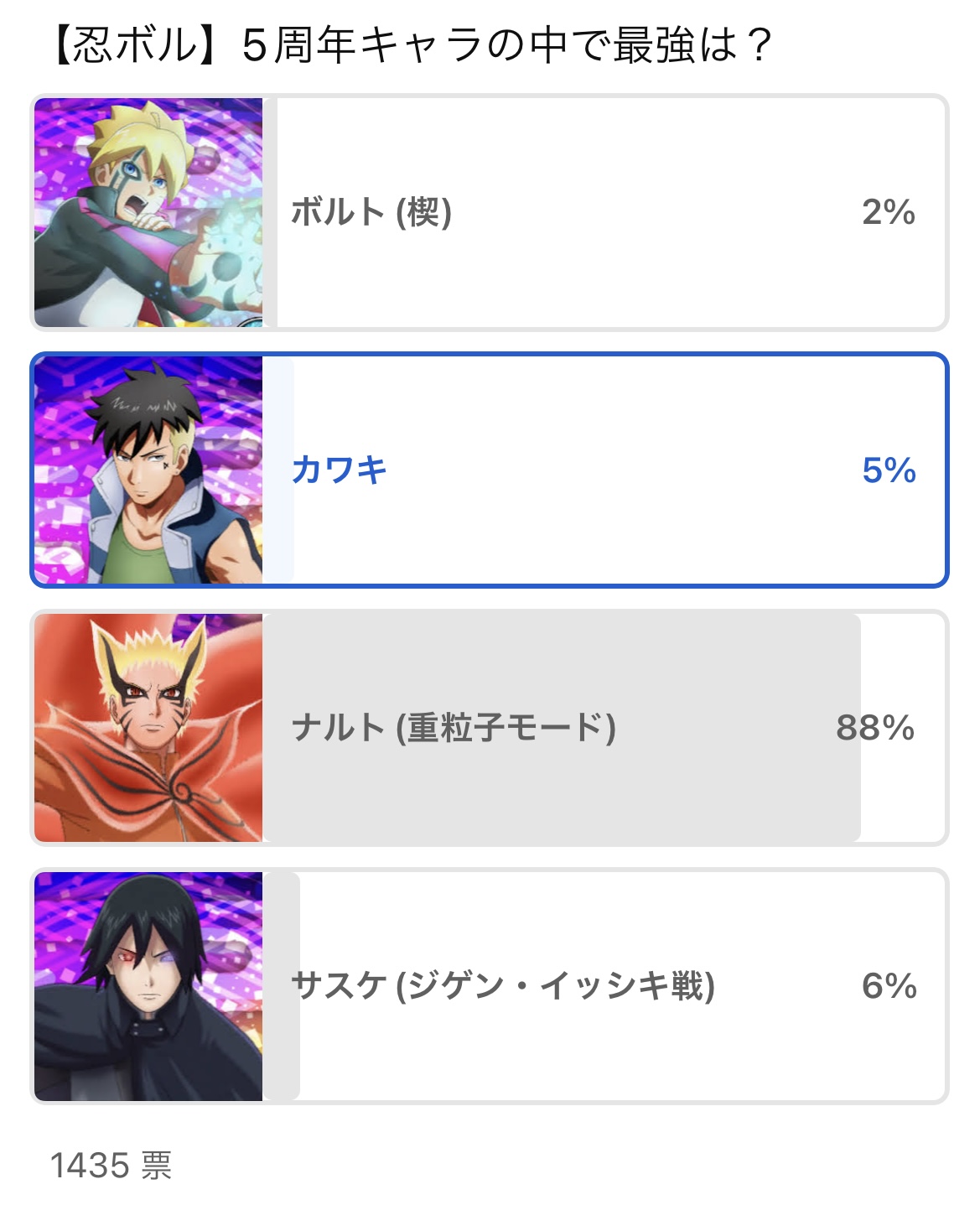The width and height of the screenshot is (980, 1205).
Task: Tap the Sasuke character thumbnail
Action: 148,986
